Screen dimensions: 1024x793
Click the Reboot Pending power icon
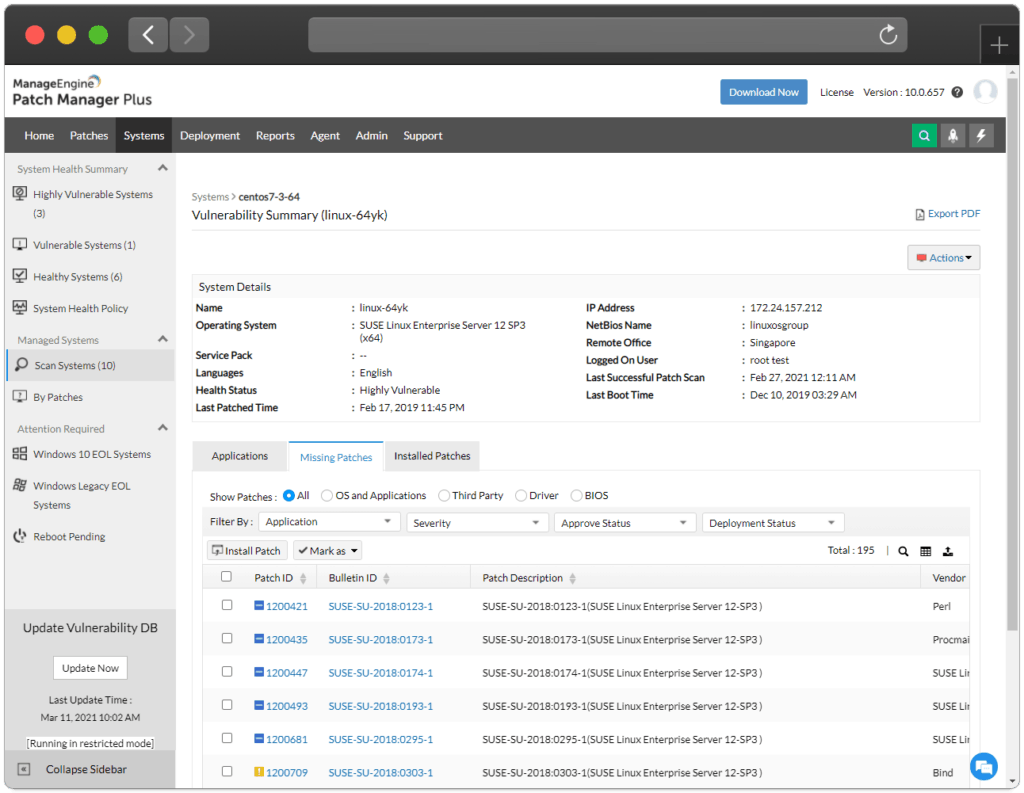[x=20, y=536]
